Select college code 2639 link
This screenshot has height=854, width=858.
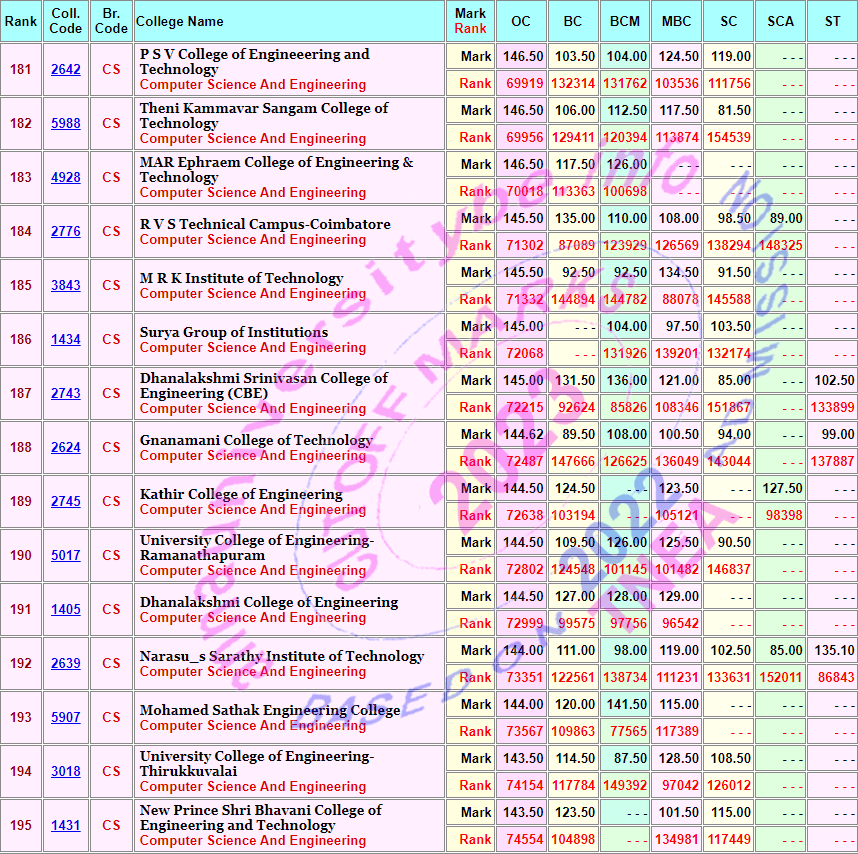[x=66, y=664]
